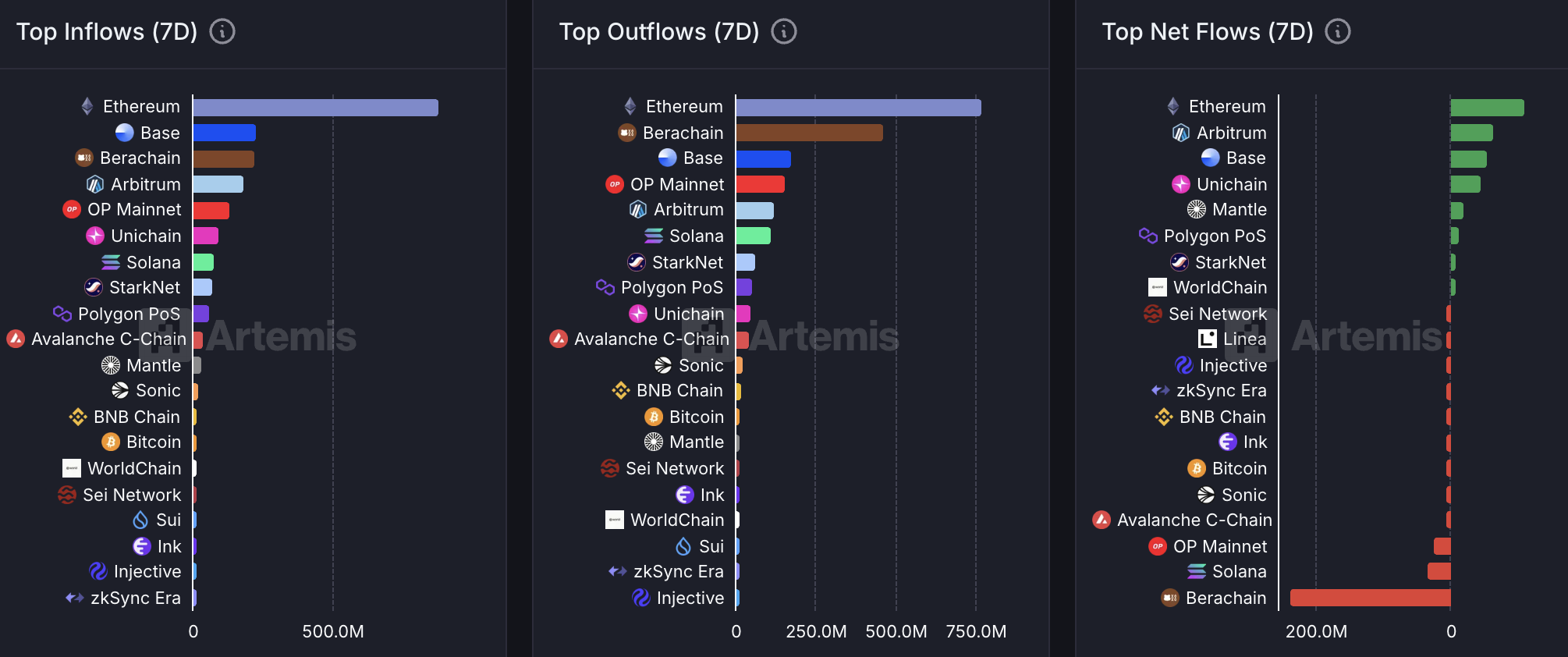Click the Injective label in Top Inflows
1568x657 pixels.
(147, 572)
